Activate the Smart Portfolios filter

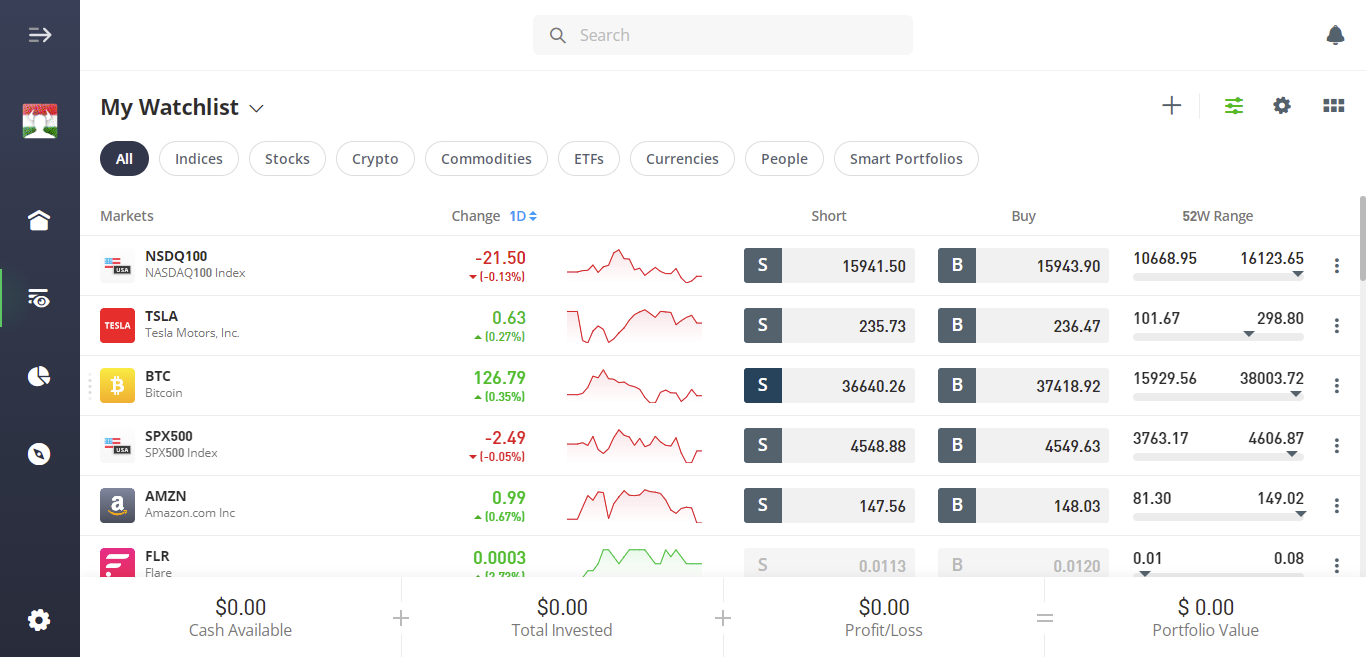(x=906, y=158)
